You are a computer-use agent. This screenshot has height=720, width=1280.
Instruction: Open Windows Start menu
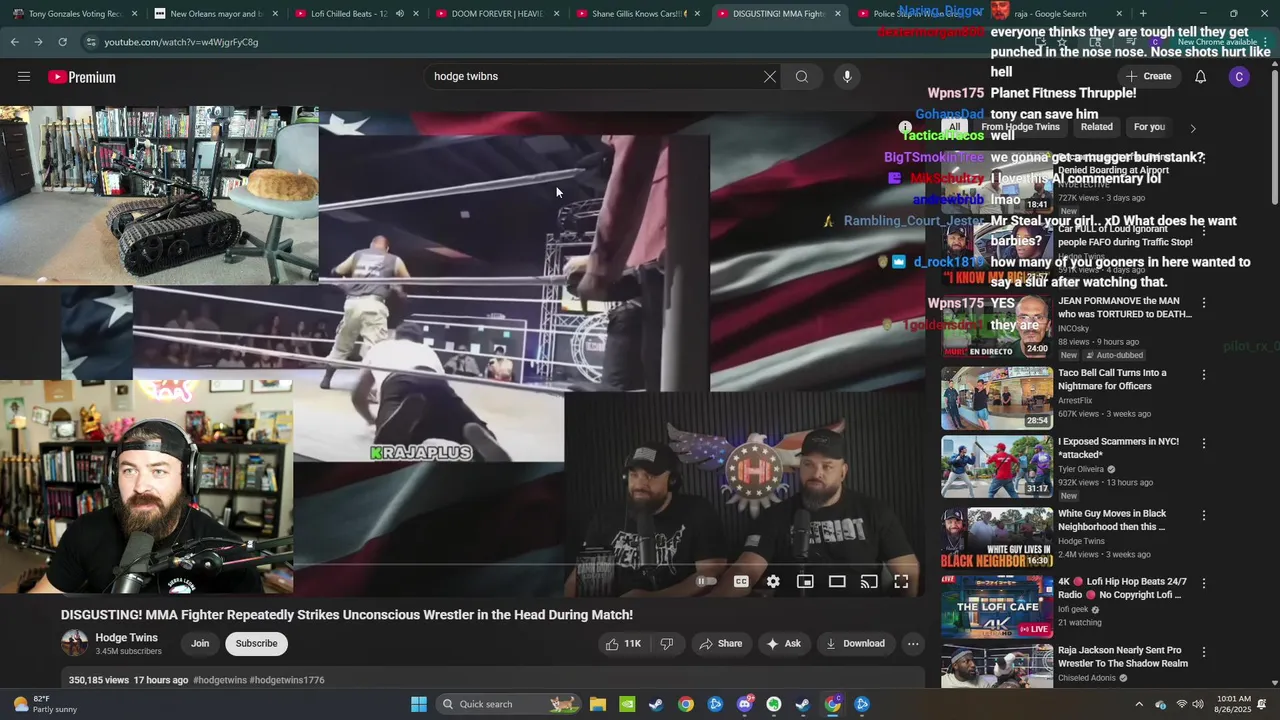[419, 704]
